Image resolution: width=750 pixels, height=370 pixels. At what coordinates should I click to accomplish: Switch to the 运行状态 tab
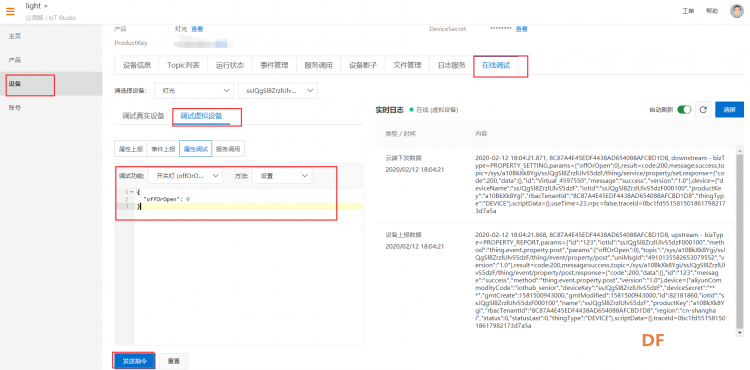tap(230, 65)
